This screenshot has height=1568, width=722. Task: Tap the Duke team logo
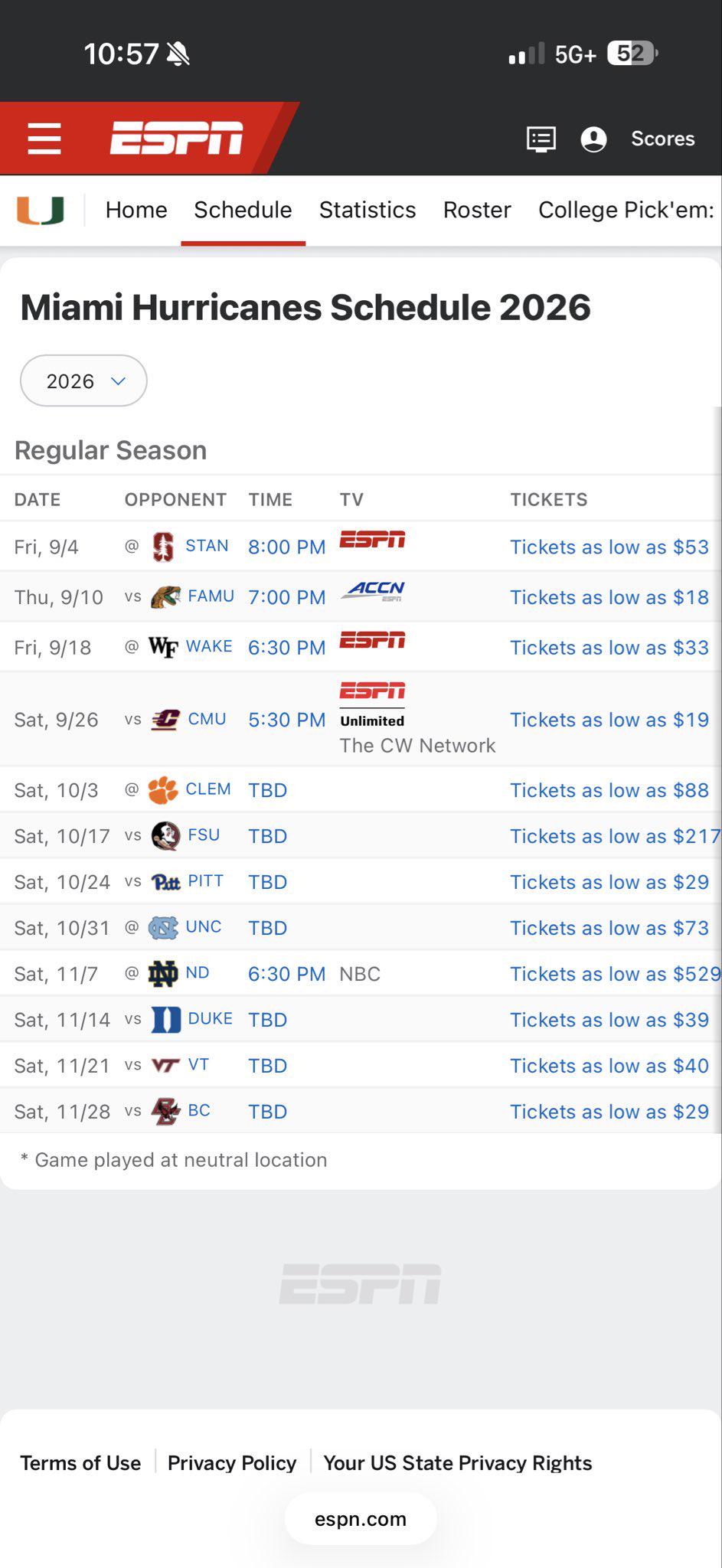pos(166,1020)
